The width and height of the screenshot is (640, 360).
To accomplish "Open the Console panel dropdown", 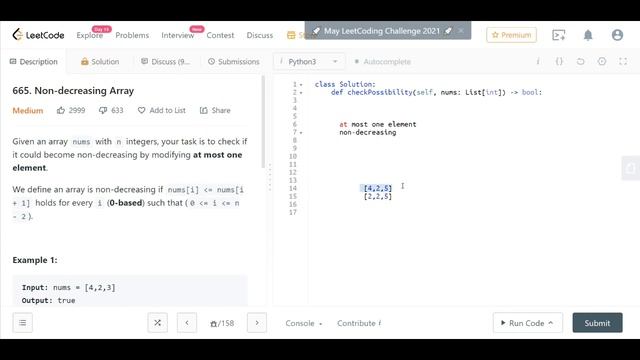I will point(304,323).
